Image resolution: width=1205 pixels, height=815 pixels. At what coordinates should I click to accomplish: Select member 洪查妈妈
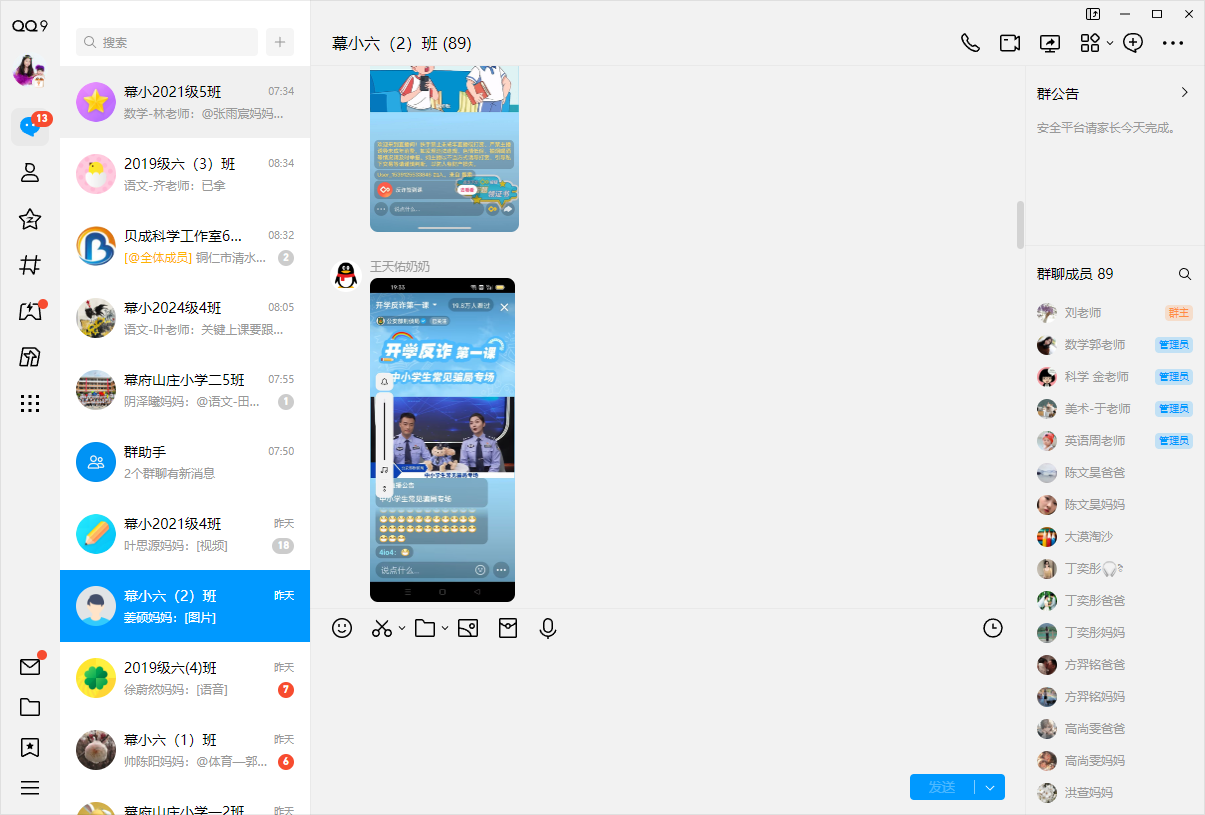coord(1115,793)
